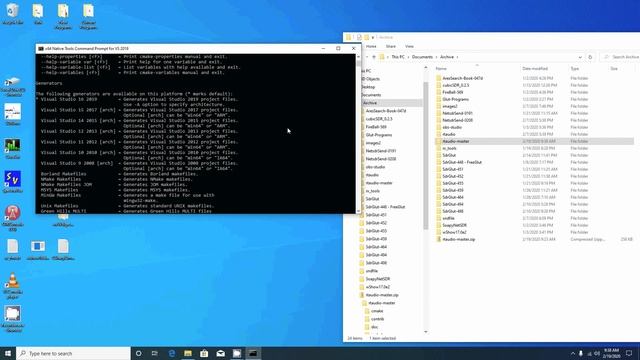Click the Windows Start button

pos(8,353)
